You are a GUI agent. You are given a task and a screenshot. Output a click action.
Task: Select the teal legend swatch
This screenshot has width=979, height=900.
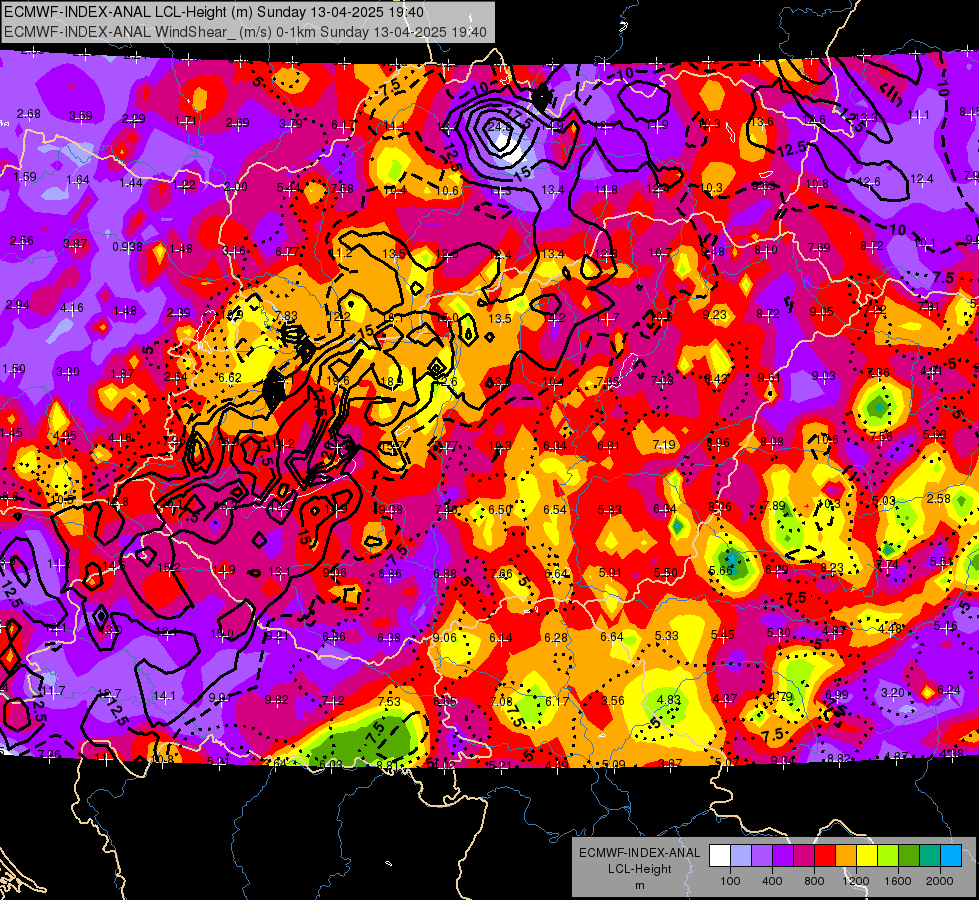coord(930,856)
